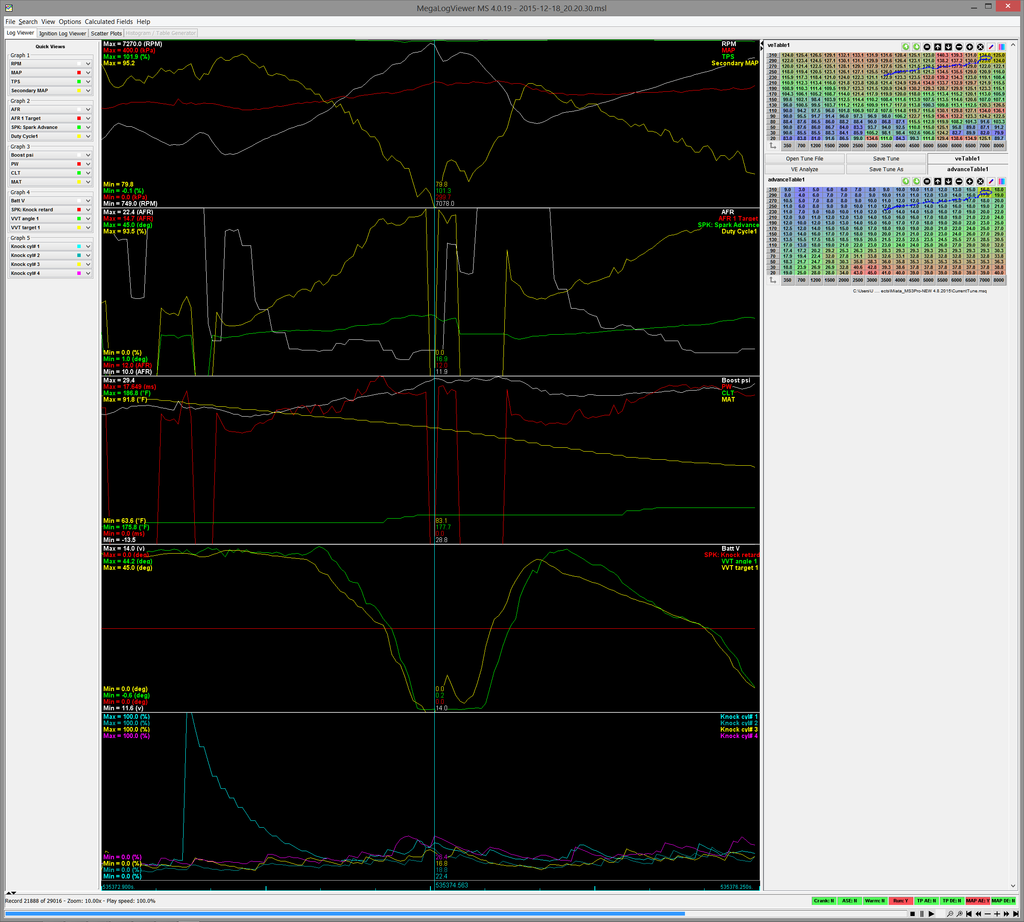Click the VE Analyze button
This screenshot has height=922, width=1024.
[x=804, y=169]
